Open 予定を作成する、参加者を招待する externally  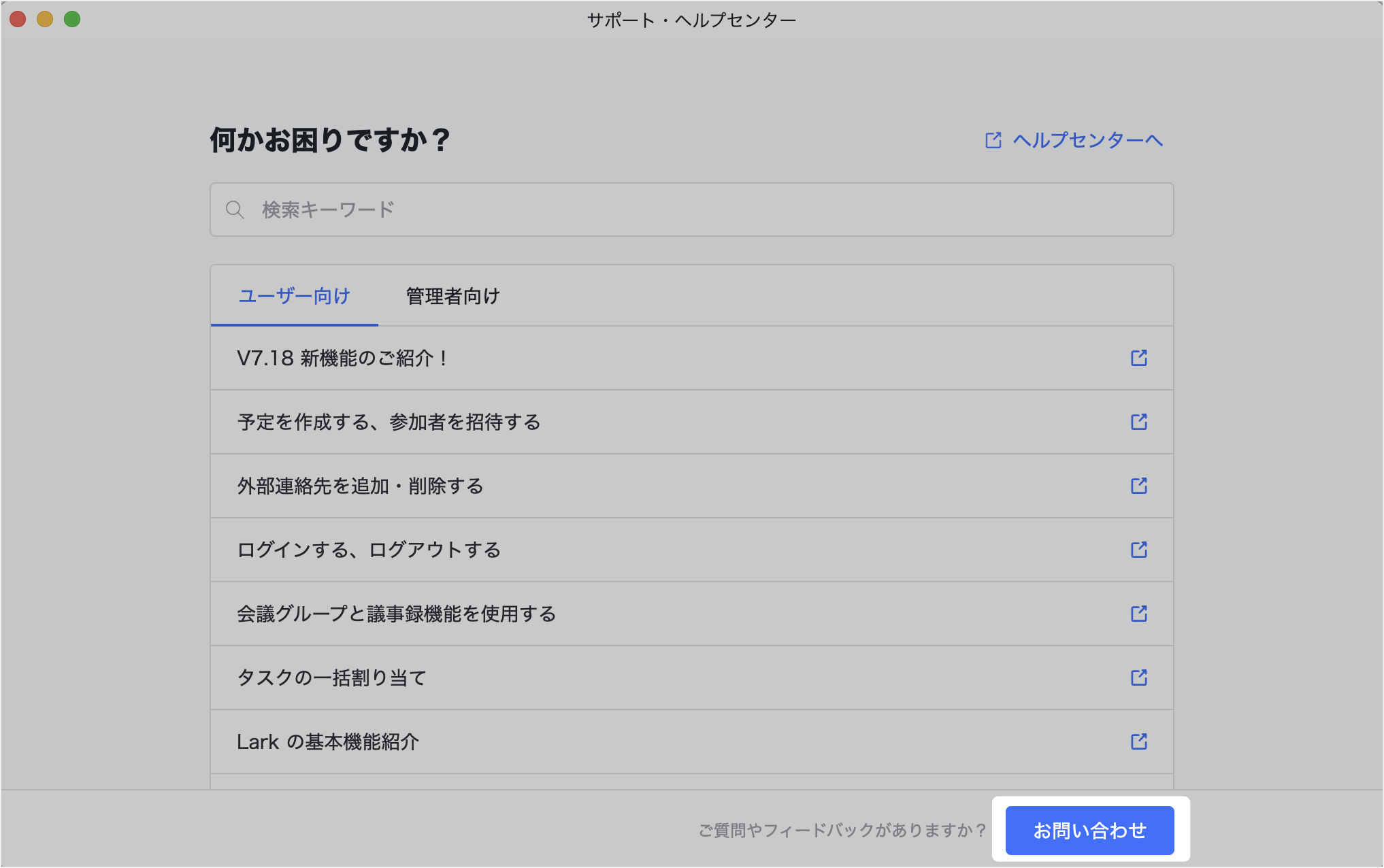click(x=1138, y=422)
